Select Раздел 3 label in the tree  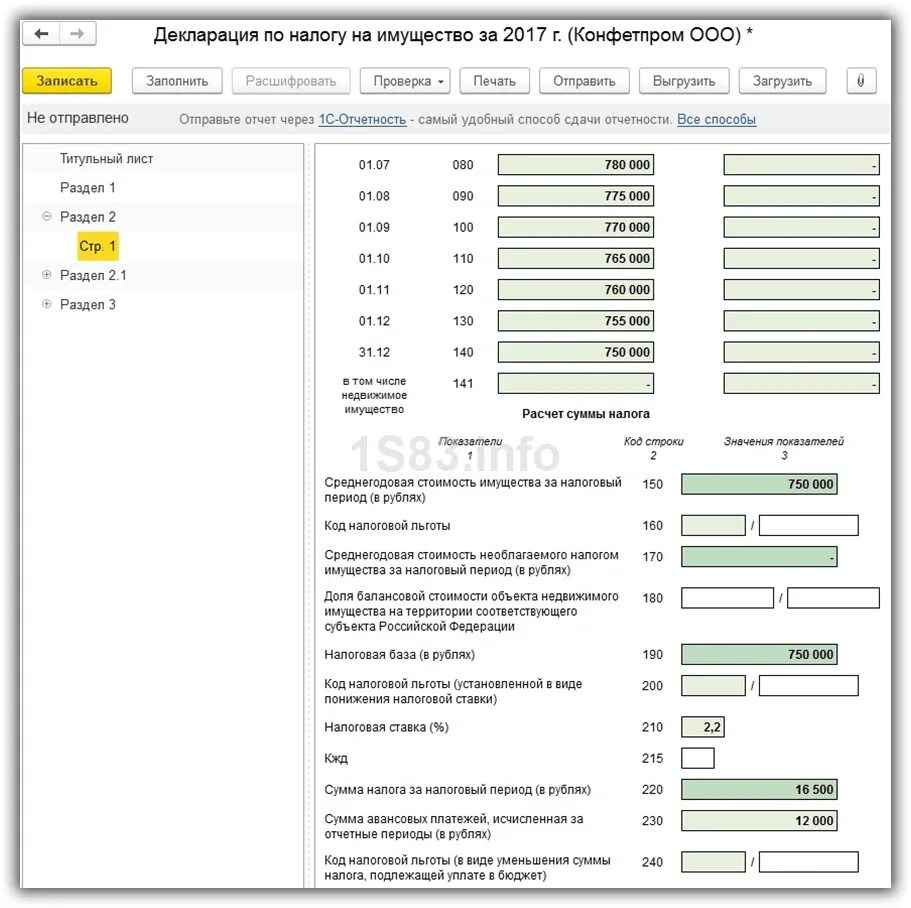(88, 304)
